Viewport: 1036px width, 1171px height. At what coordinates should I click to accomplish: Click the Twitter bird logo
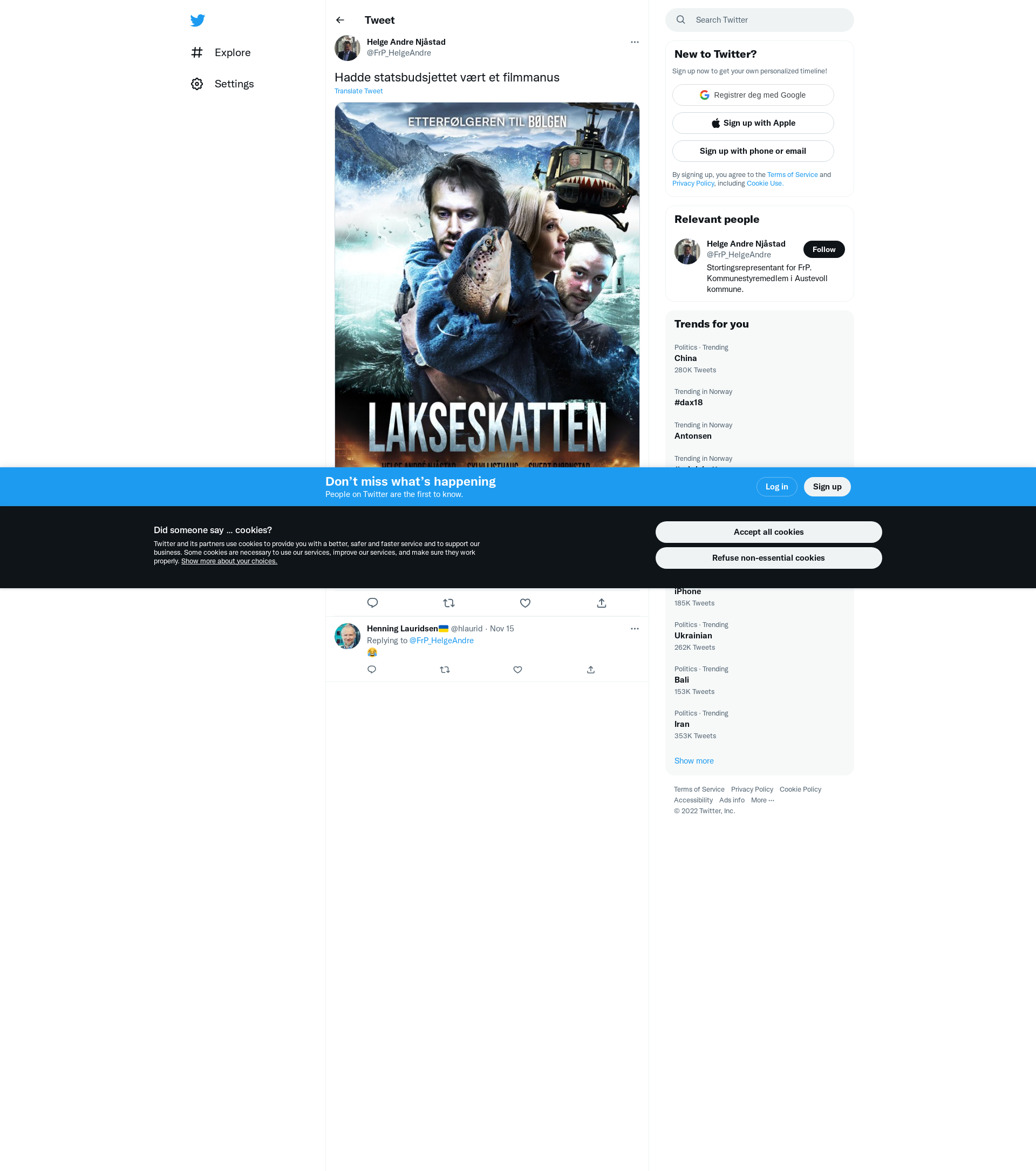(x=197, y=21)
